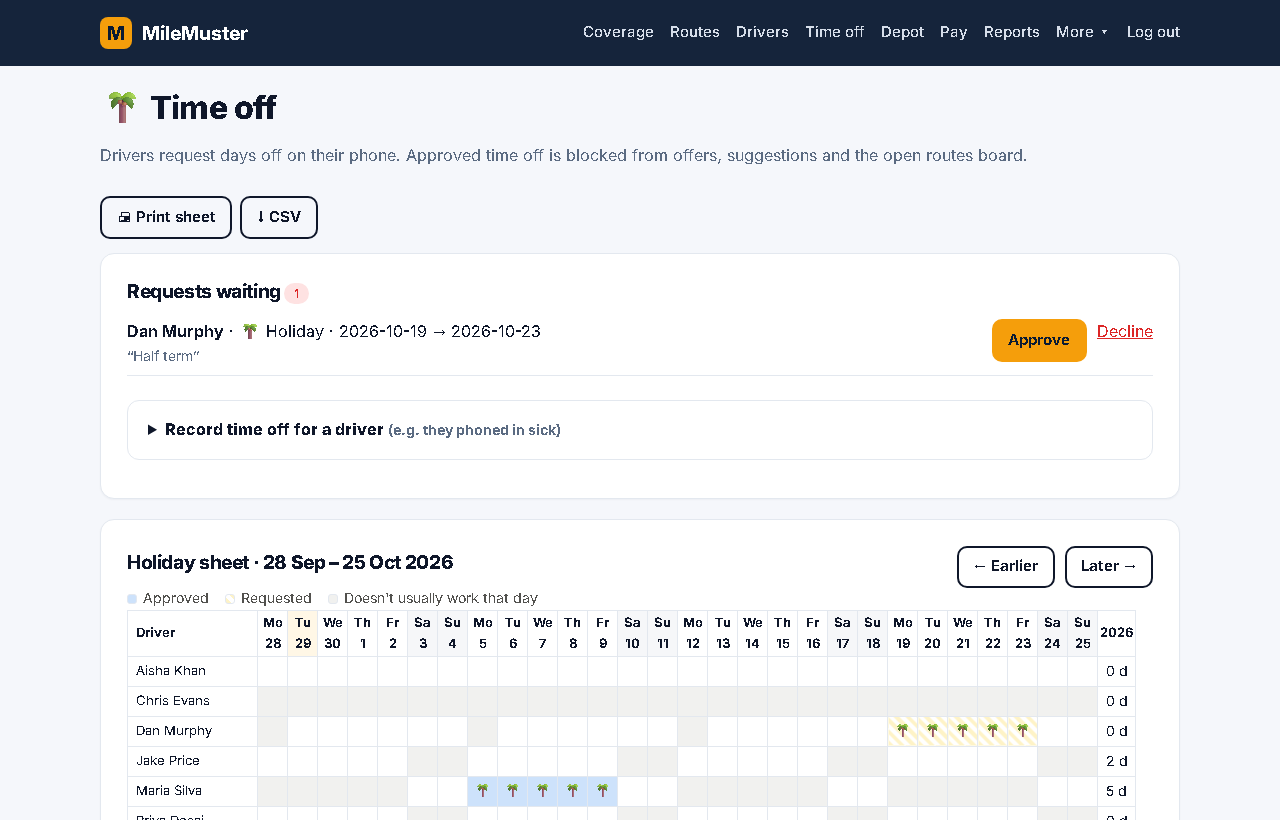Click palm tree icon on Dan Murphy Monday 19
This screenshot has height=820, width=1280.
(903, 731)
